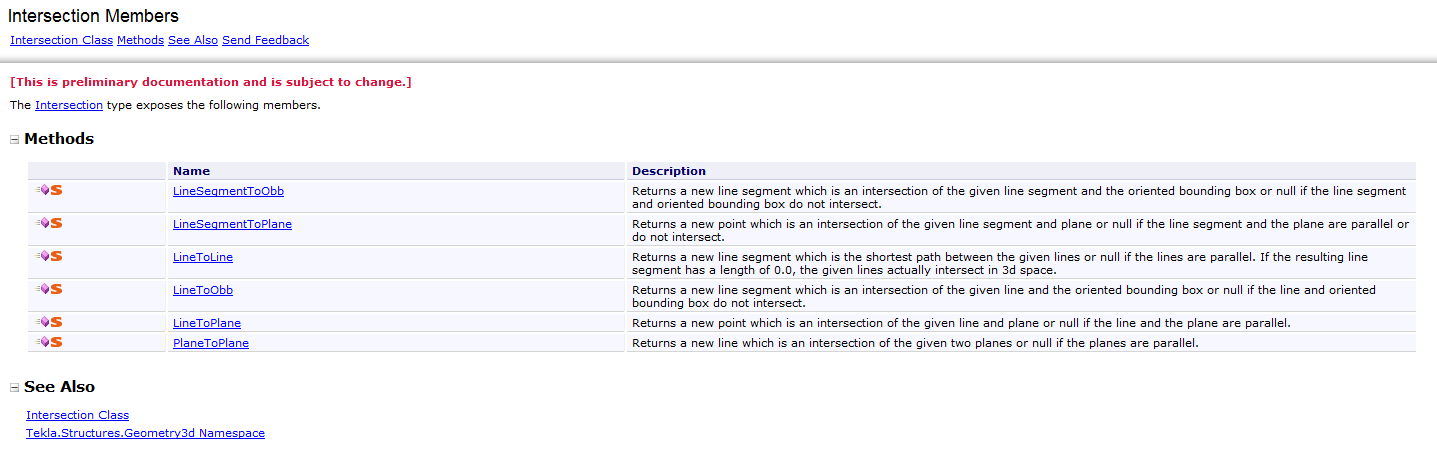
Task: Click the method icon beside PlaneToPlane
Action: click(x=50, y=342)
